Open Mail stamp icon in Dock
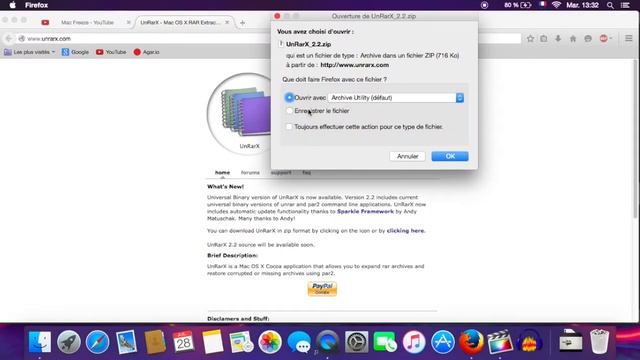Viewport: 640px width, 360px height. pyautogui.click(x=126, y=342)
